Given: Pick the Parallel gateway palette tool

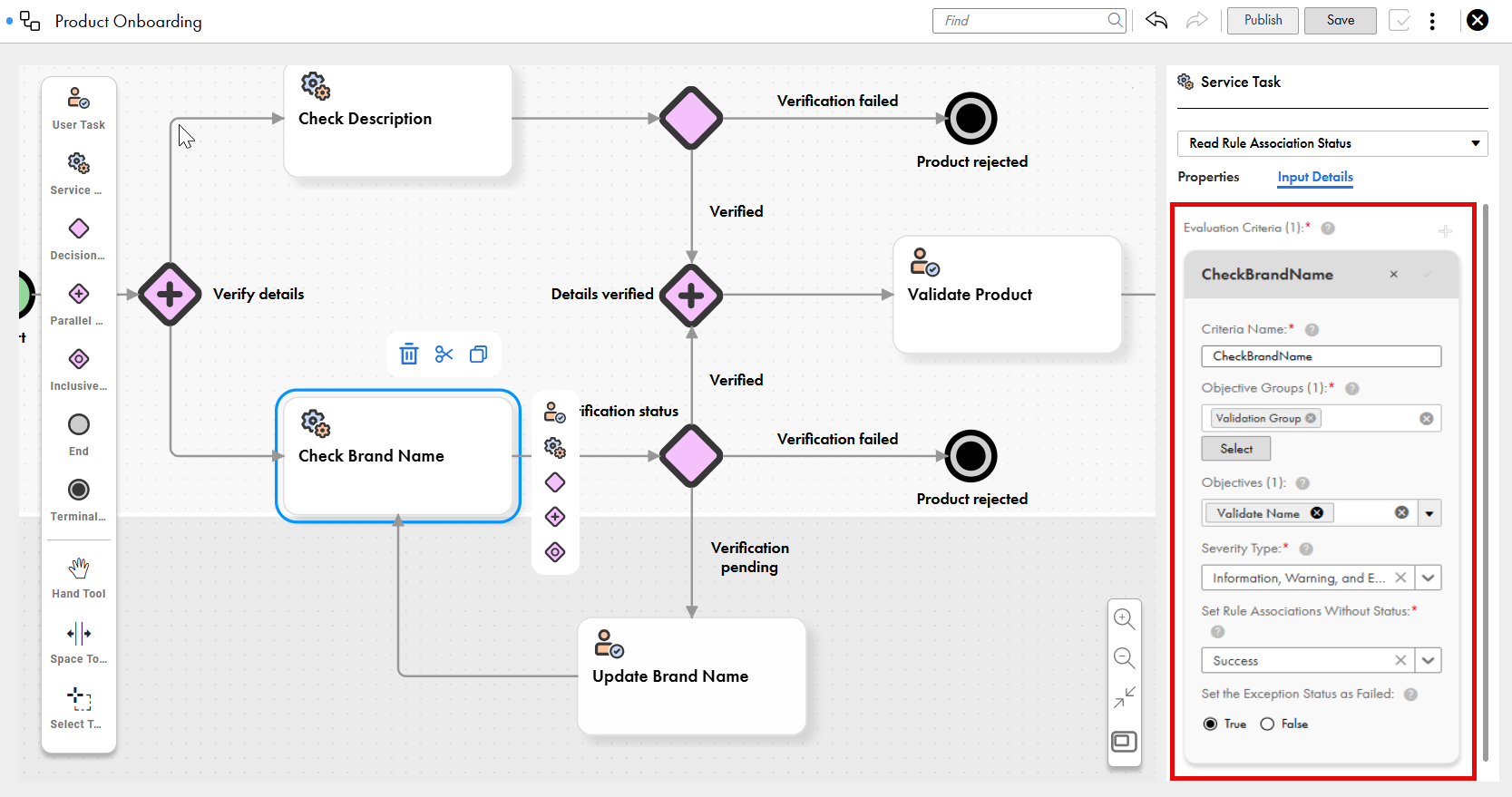Looking at the screenshot, I should click(x=79, y=304).
